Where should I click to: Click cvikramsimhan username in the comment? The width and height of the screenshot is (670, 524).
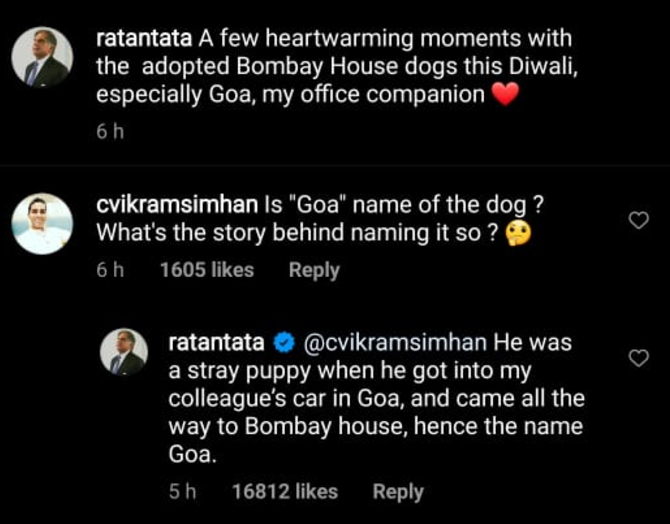pyautogui.click(x=175, y=205)
